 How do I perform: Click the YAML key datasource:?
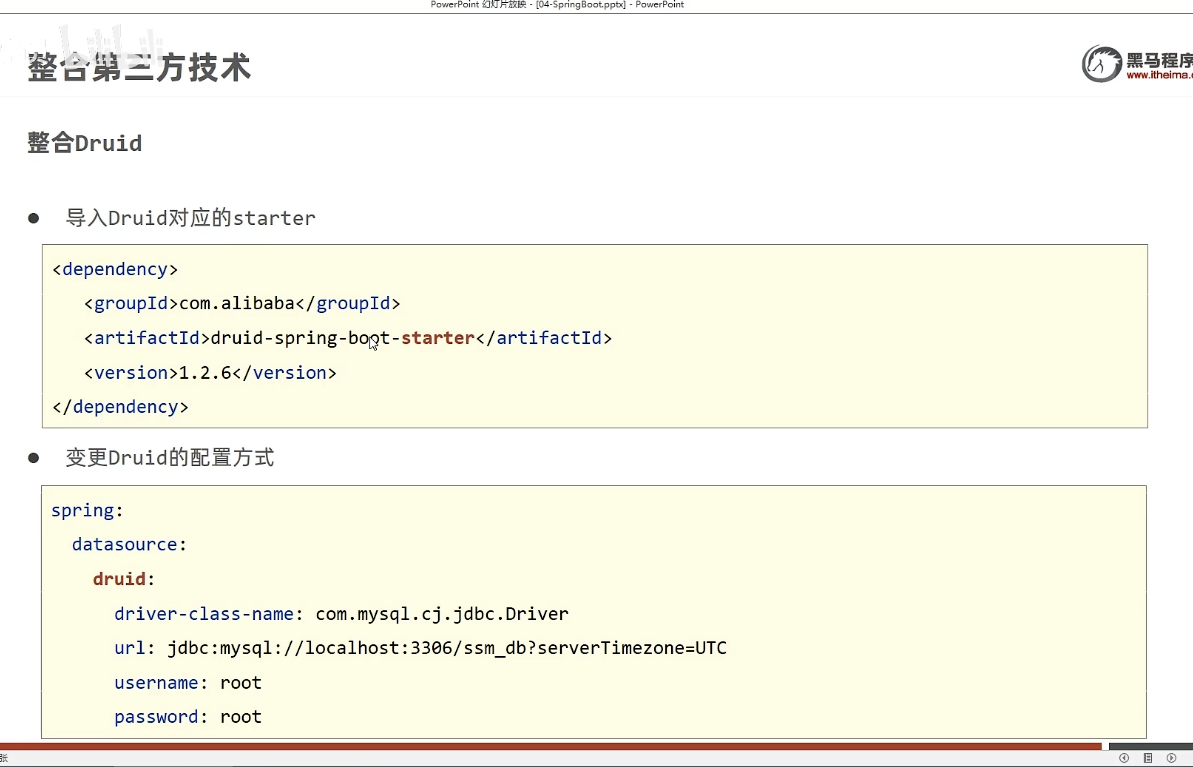[x=129, y=545]
